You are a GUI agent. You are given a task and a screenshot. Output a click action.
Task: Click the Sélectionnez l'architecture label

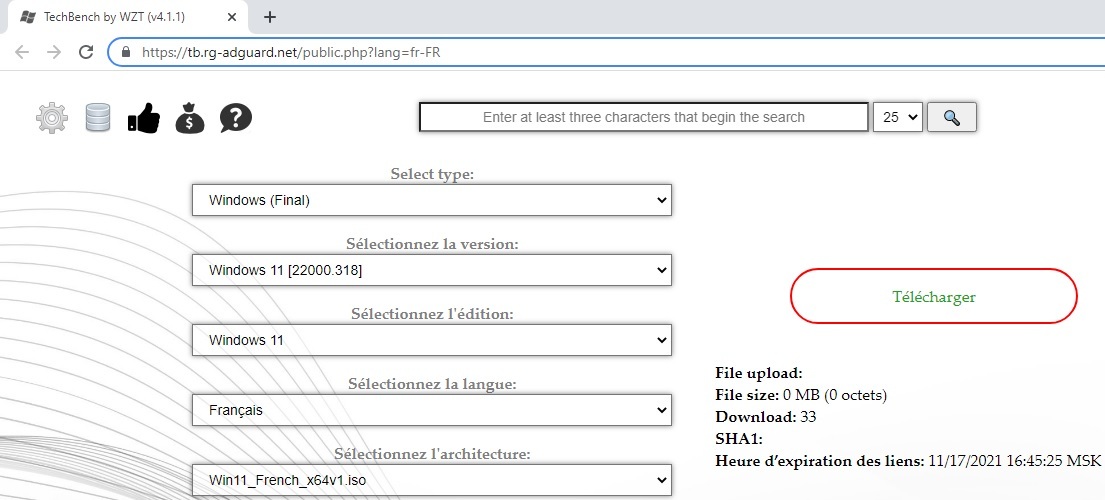pyautogui.click(x=432, y=454)
